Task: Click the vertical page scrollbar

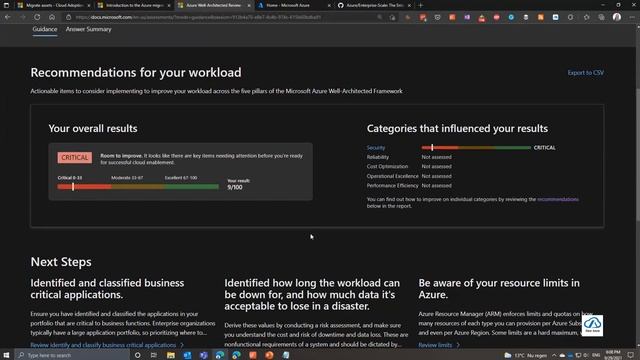Action: 638,155
